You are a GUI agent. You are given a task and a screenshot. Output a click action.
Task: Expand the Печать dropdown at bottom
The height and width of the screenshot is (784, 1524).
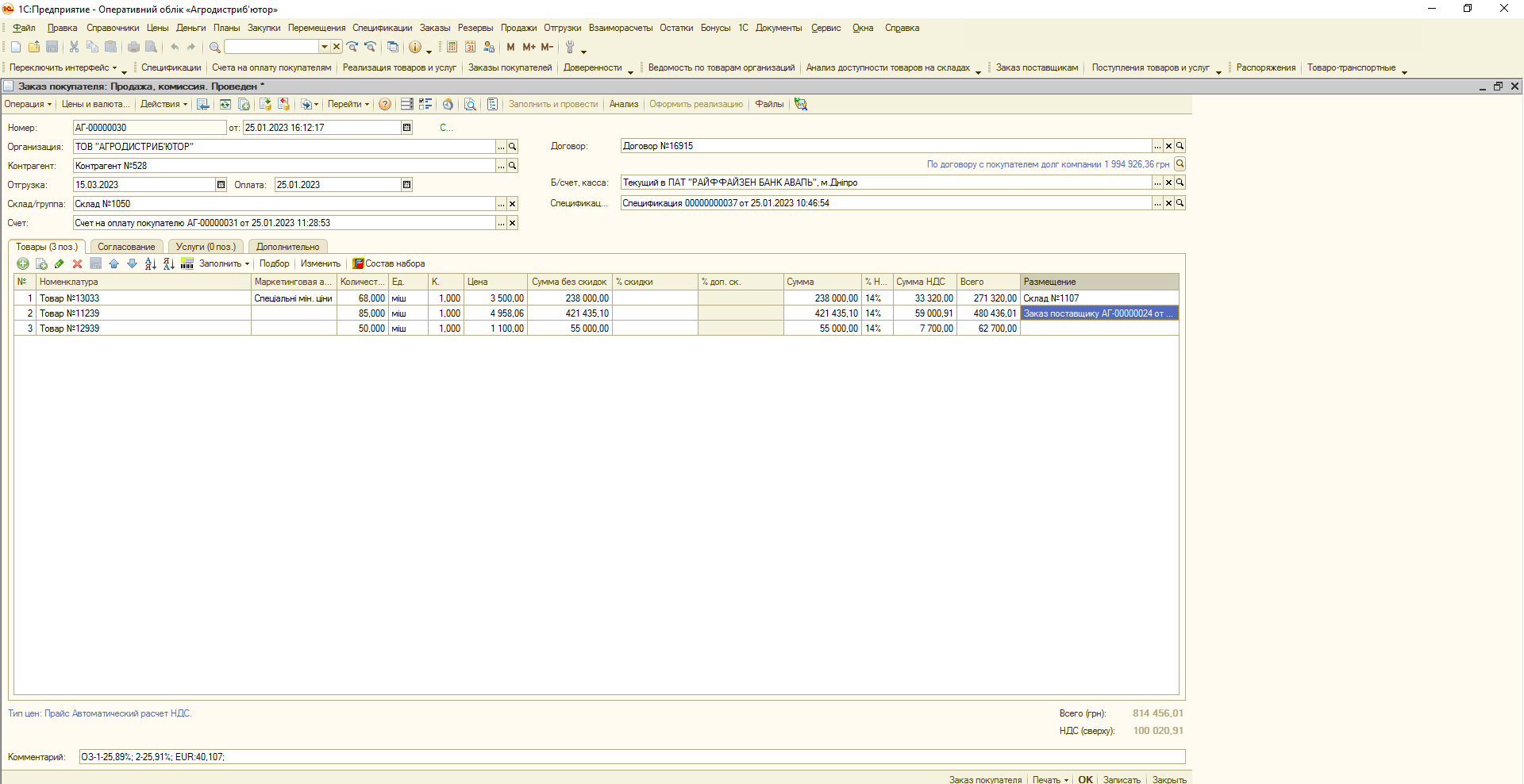1050,779
